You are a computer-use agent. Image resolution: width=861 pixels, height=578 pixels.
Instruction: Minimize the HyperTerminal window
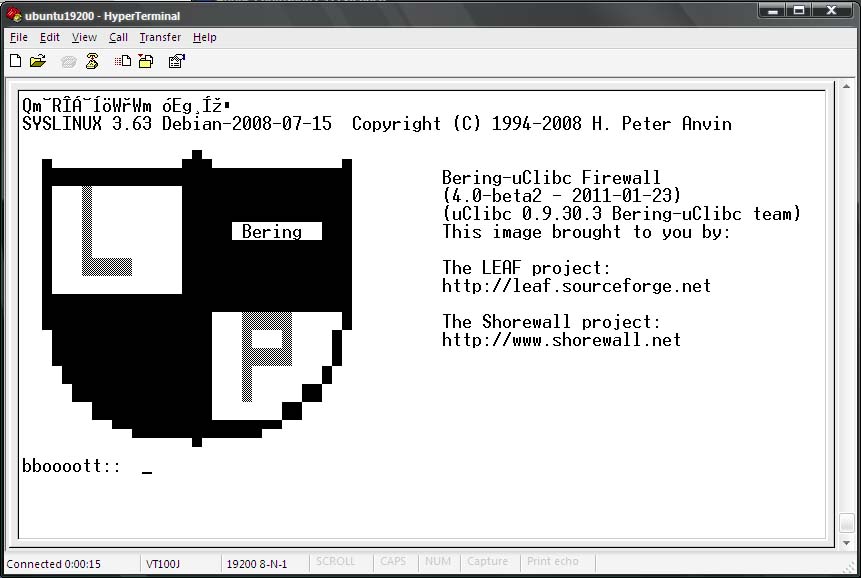tap(773, 10)
